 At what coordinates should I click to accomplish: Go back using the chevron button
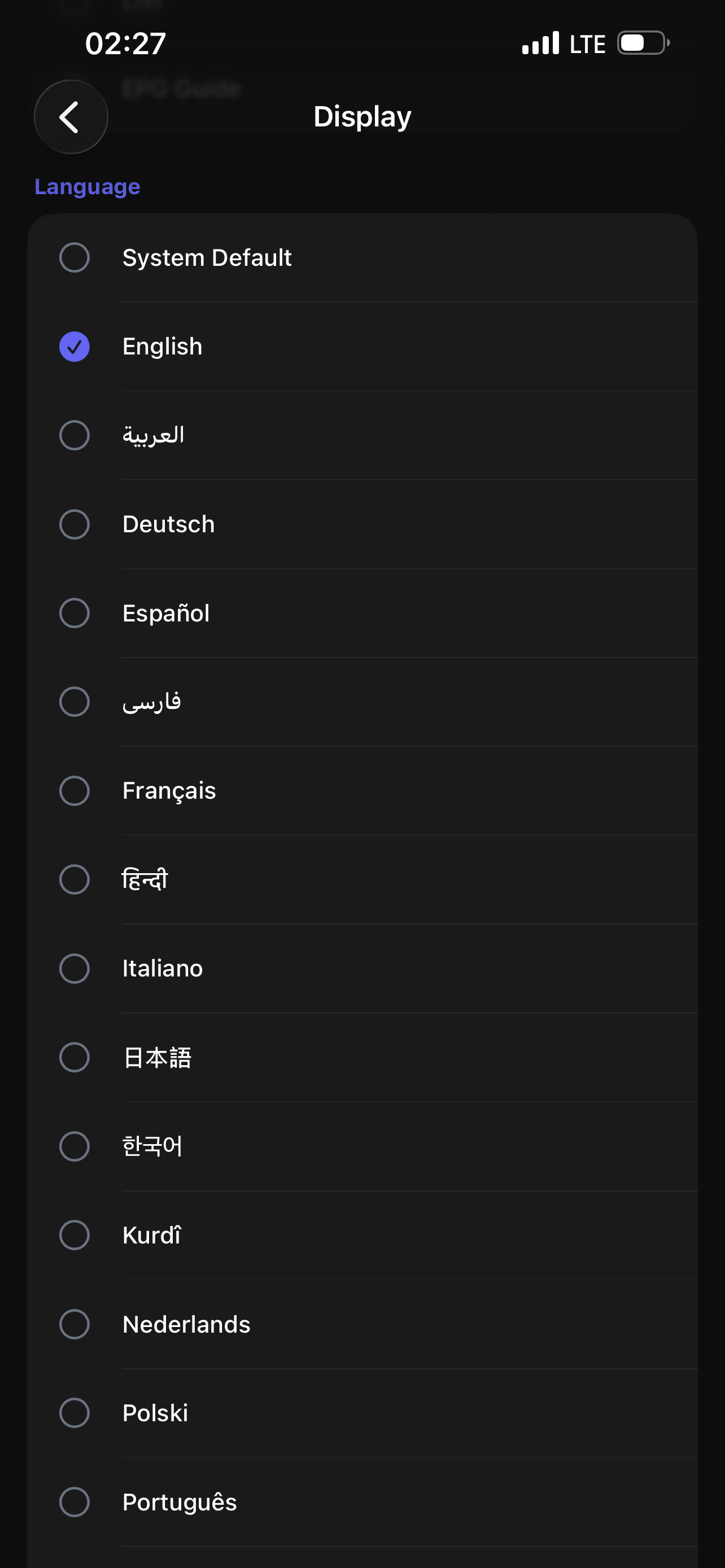click(x=71, y=117)
